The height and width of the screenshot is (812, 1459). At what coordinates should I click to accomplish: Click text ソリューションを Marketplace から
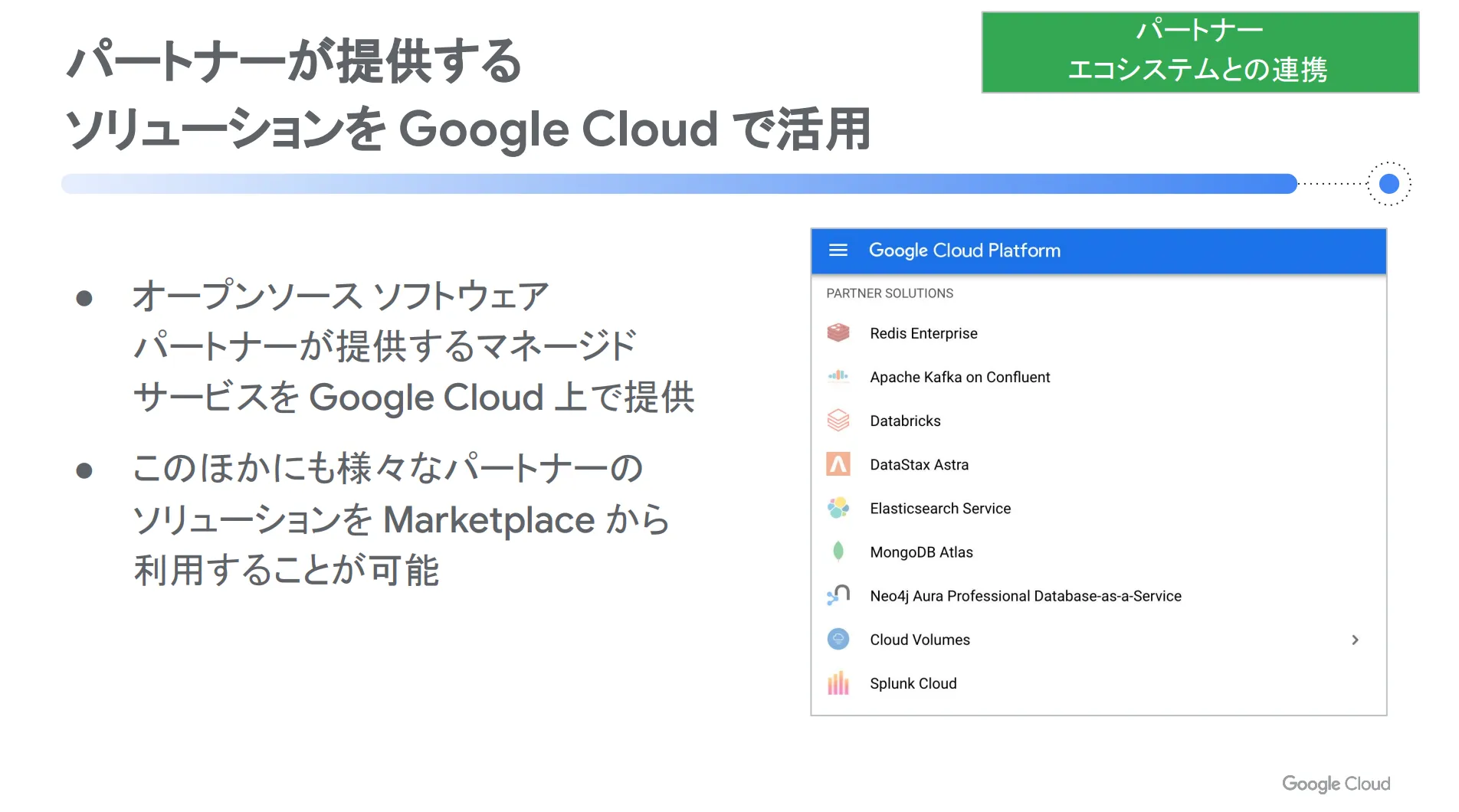tap(402, 519)
